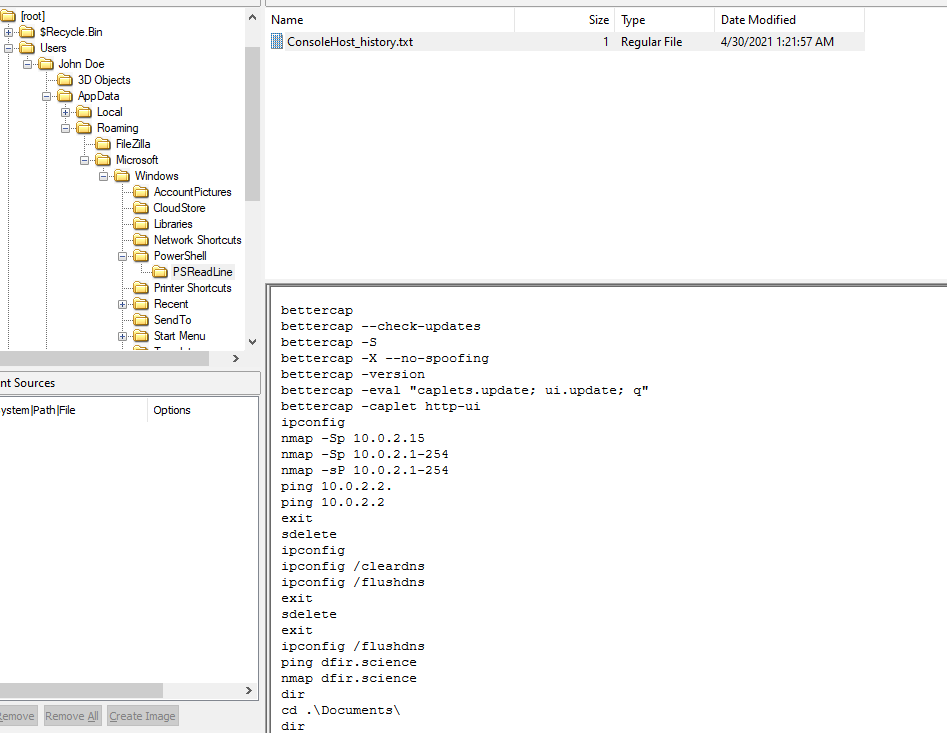Viewport: 947px width, 733px height.
Task: Expand the Start Menu folder node
Action: [123, 336]
